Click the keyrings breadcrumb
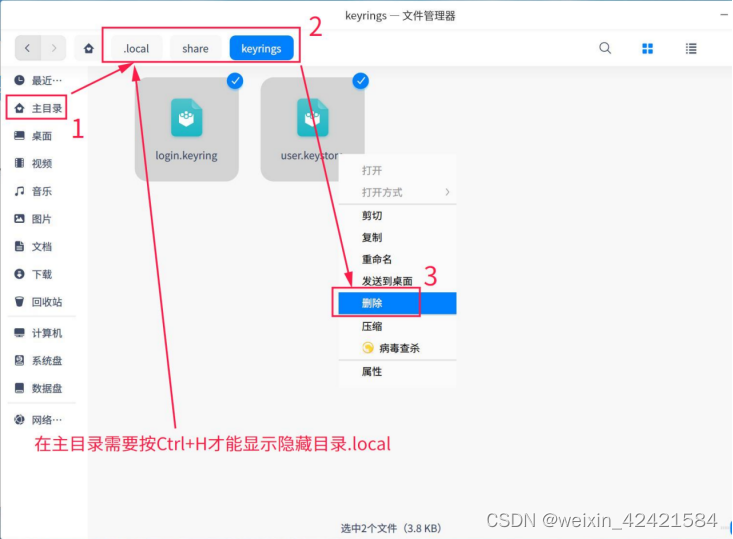 click(261, 49)
